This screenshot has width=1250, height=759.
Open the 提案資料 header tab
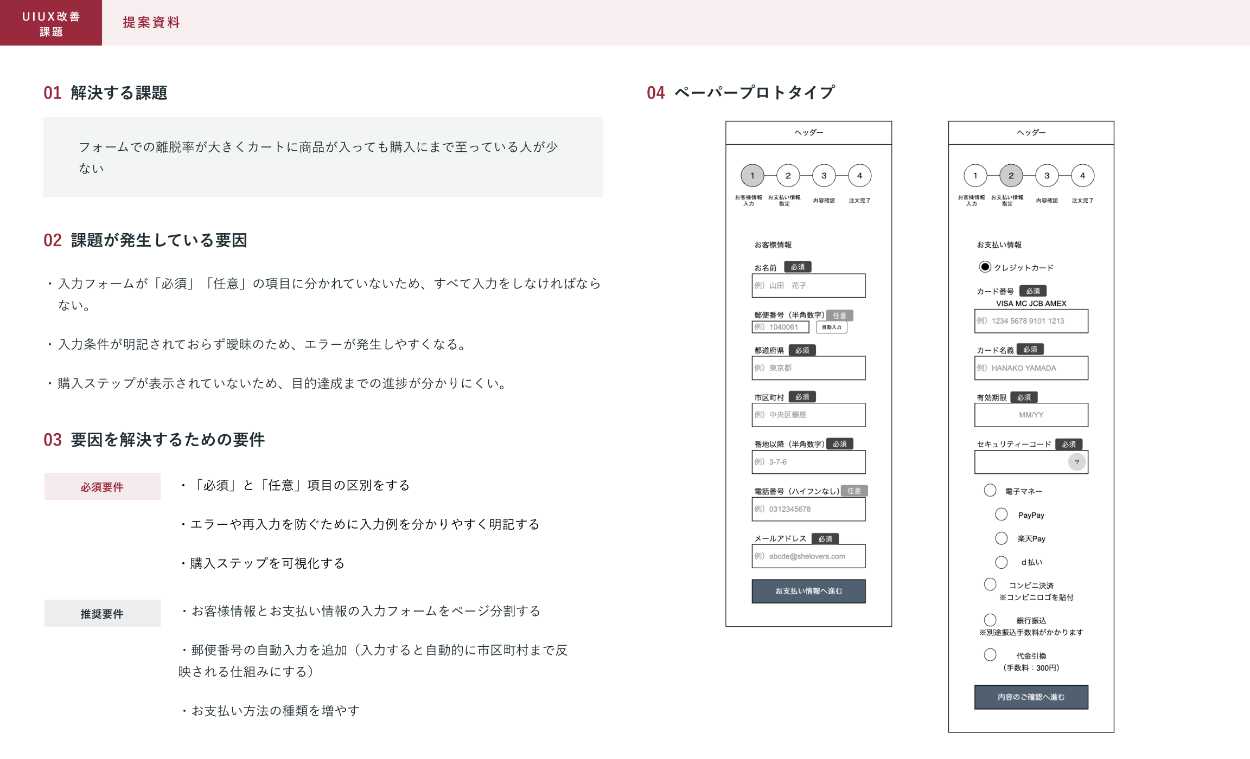tap(152, 23)
